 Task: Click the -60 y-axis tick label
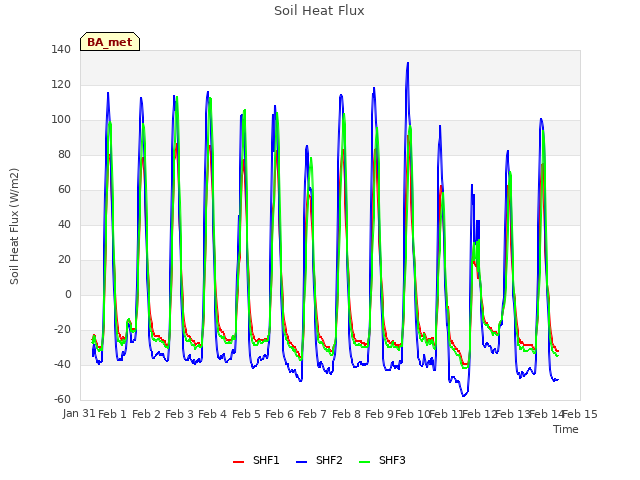(62, 400)
